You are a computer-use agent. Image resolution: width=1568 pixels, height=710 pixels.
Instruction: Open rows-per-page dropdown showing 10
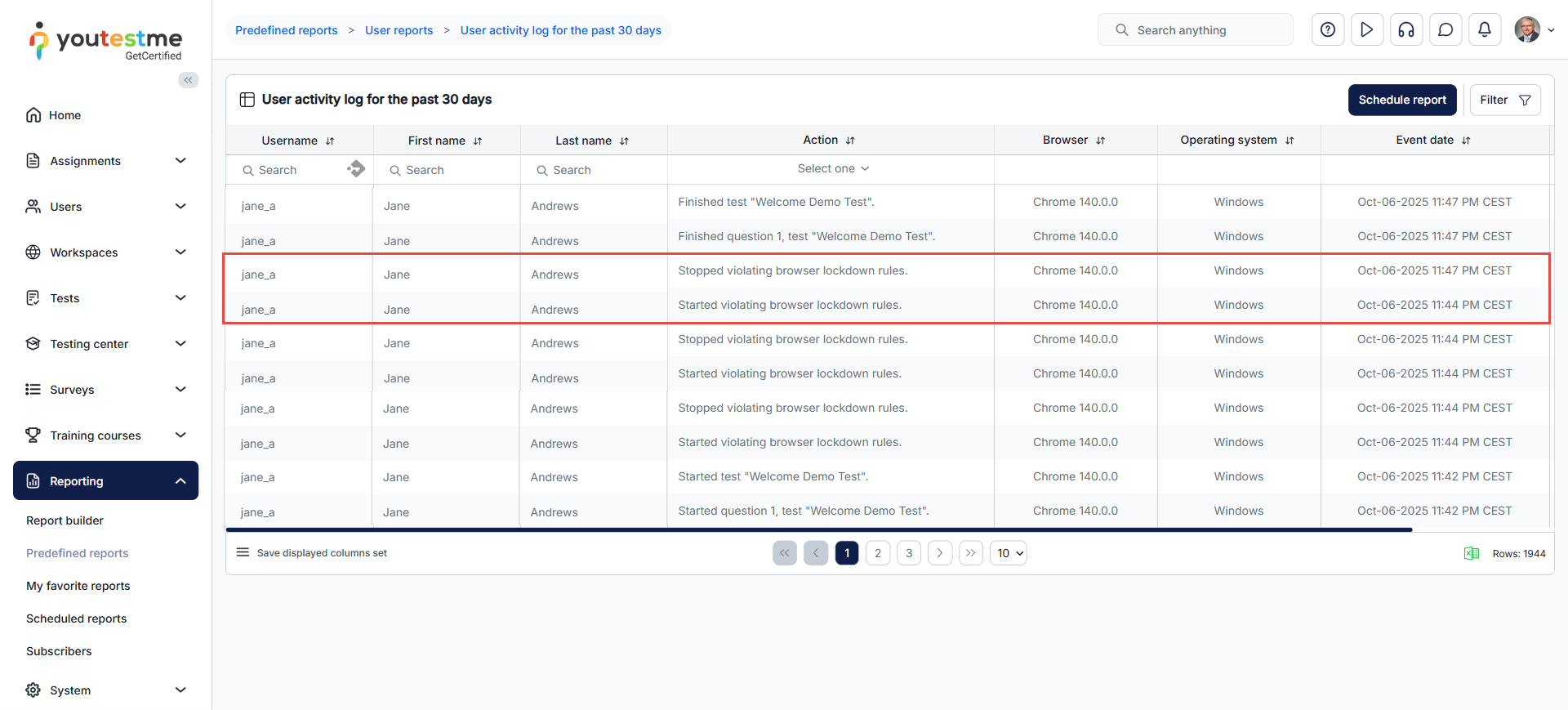coord(1009,553)
